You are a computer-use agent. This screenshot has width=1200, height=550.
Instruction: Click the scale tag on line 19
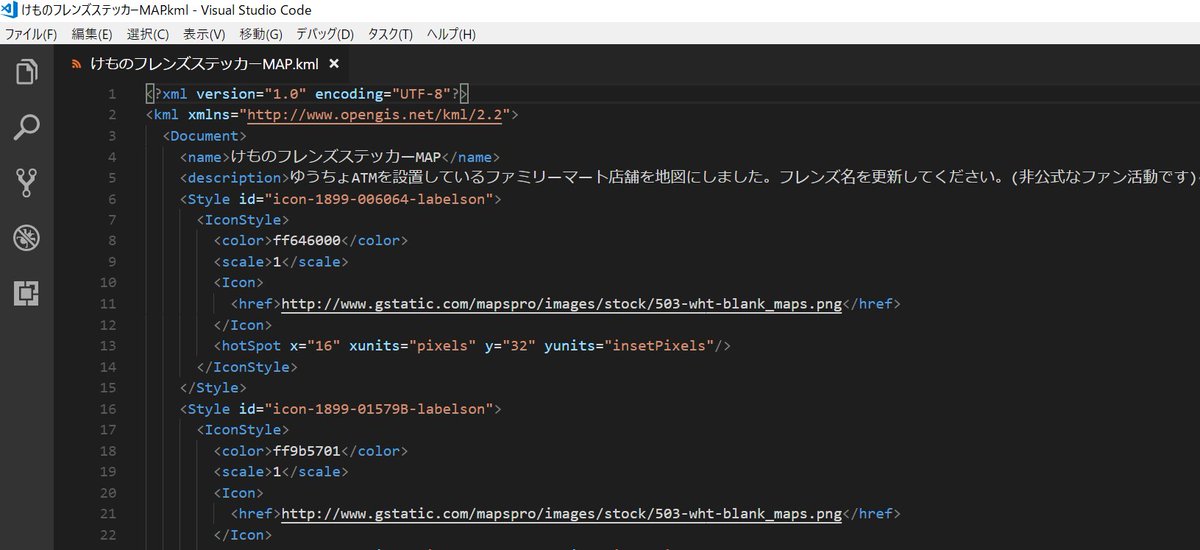tap(280, 472)
